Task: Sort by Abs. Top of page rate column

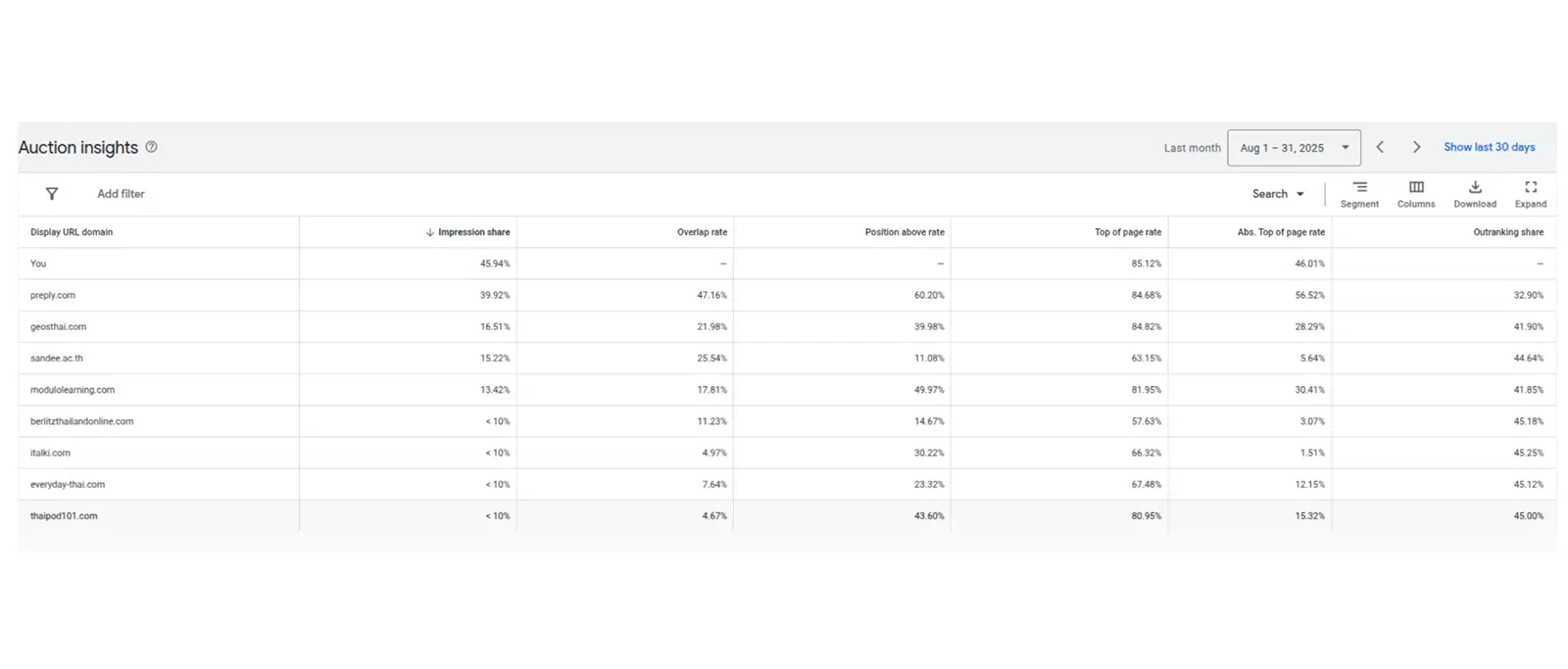Action: tap(1281, 232)
